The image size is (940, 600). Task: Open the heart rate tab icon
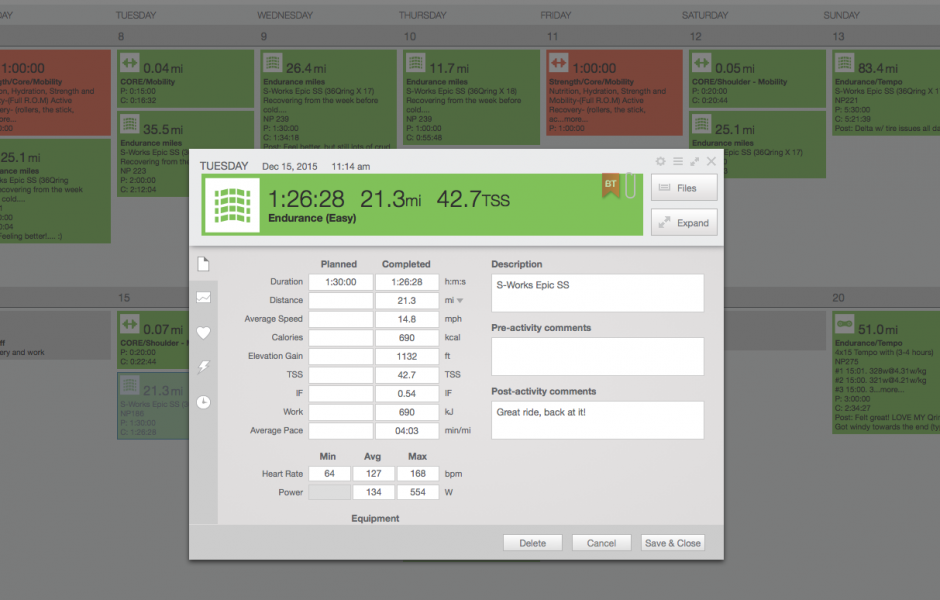(x=203, y=332)
